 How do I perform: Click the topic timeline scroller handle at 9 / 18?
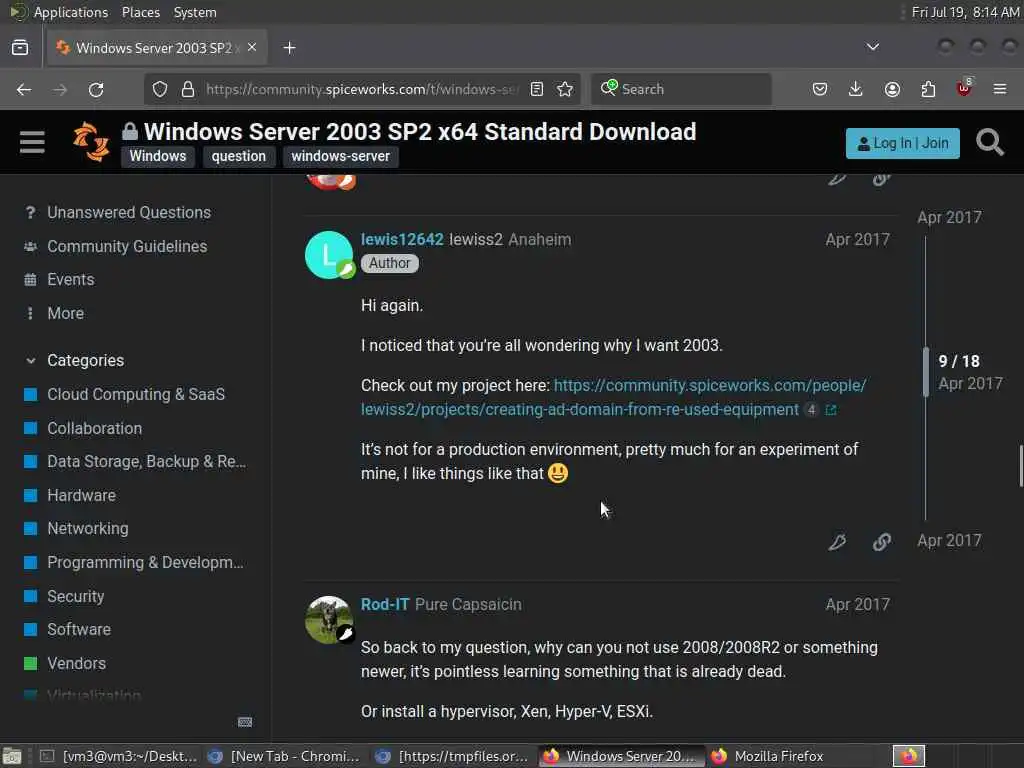(x=925, y=372)
